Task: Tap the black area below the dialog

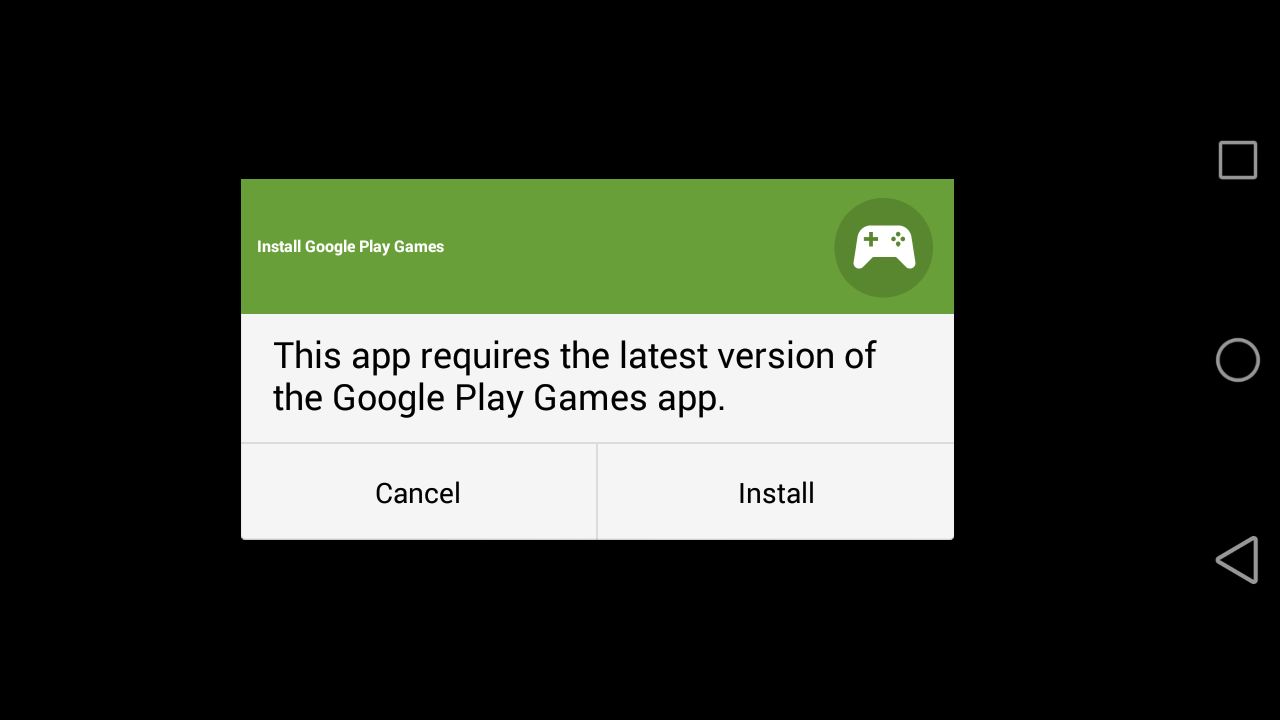Action: (x=597, y=630)
